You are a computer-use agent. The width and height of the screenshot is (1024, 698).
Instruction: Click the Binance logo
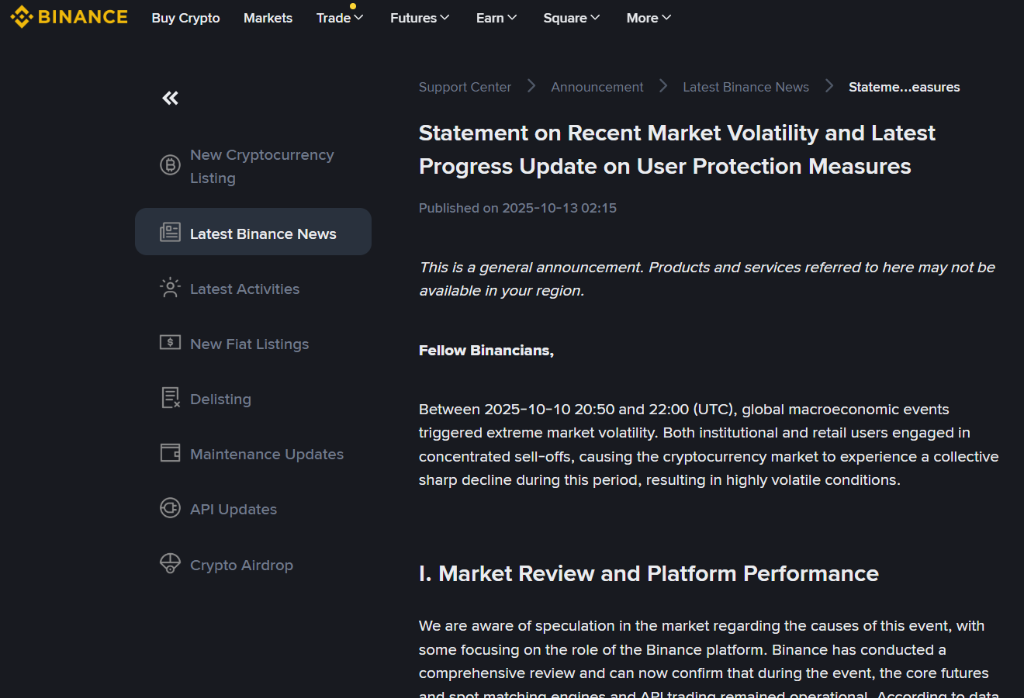click(x=69, y=17)
